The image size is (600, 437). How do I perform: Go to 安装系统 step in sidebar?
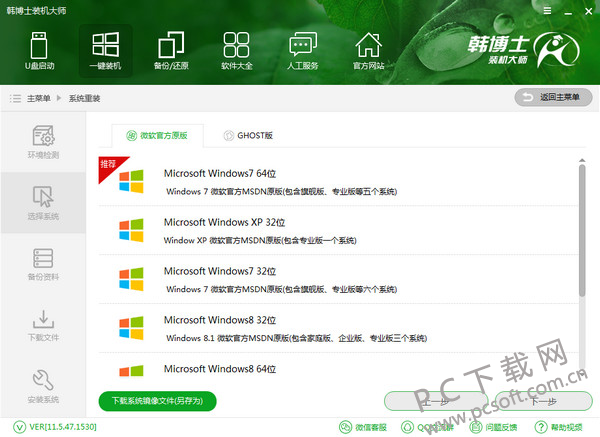[43, 386]
